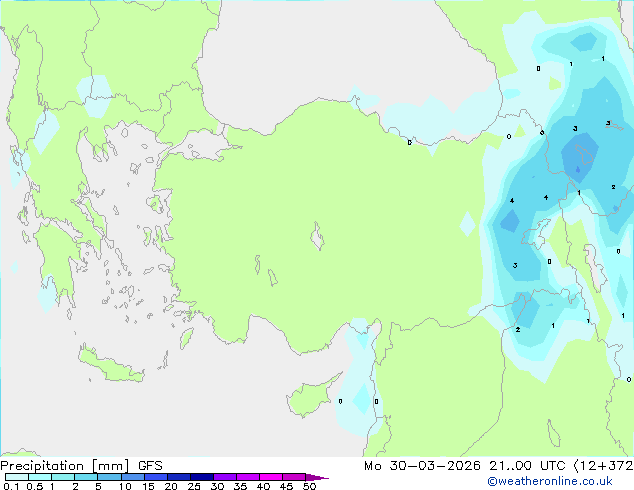Click the '35' legend scale label
Screen dimensions: 634x490
[x=240, y=486]
